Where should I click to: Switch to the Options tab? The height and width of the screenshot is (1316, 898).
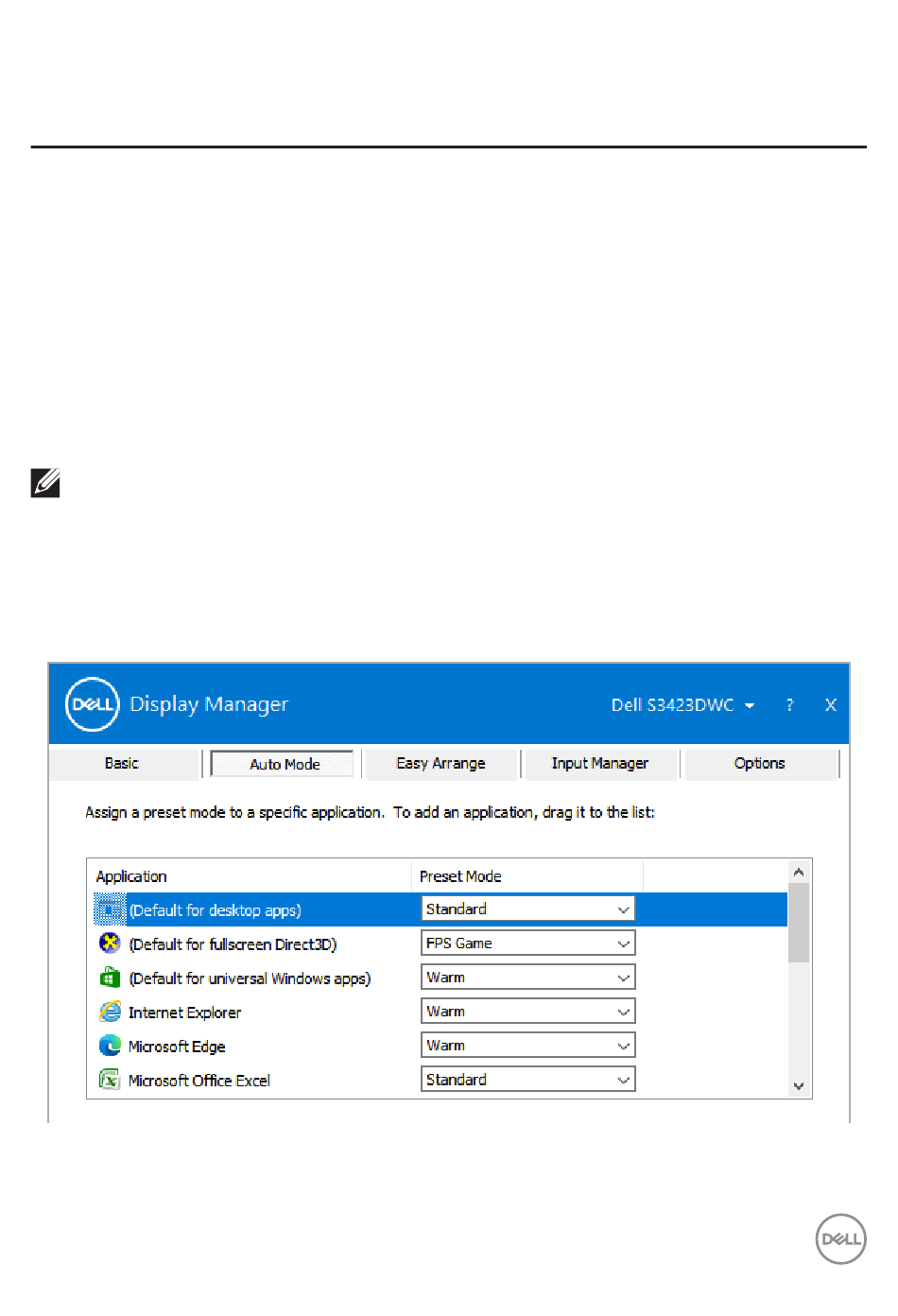pyautogui.click(x=760, y=763)
